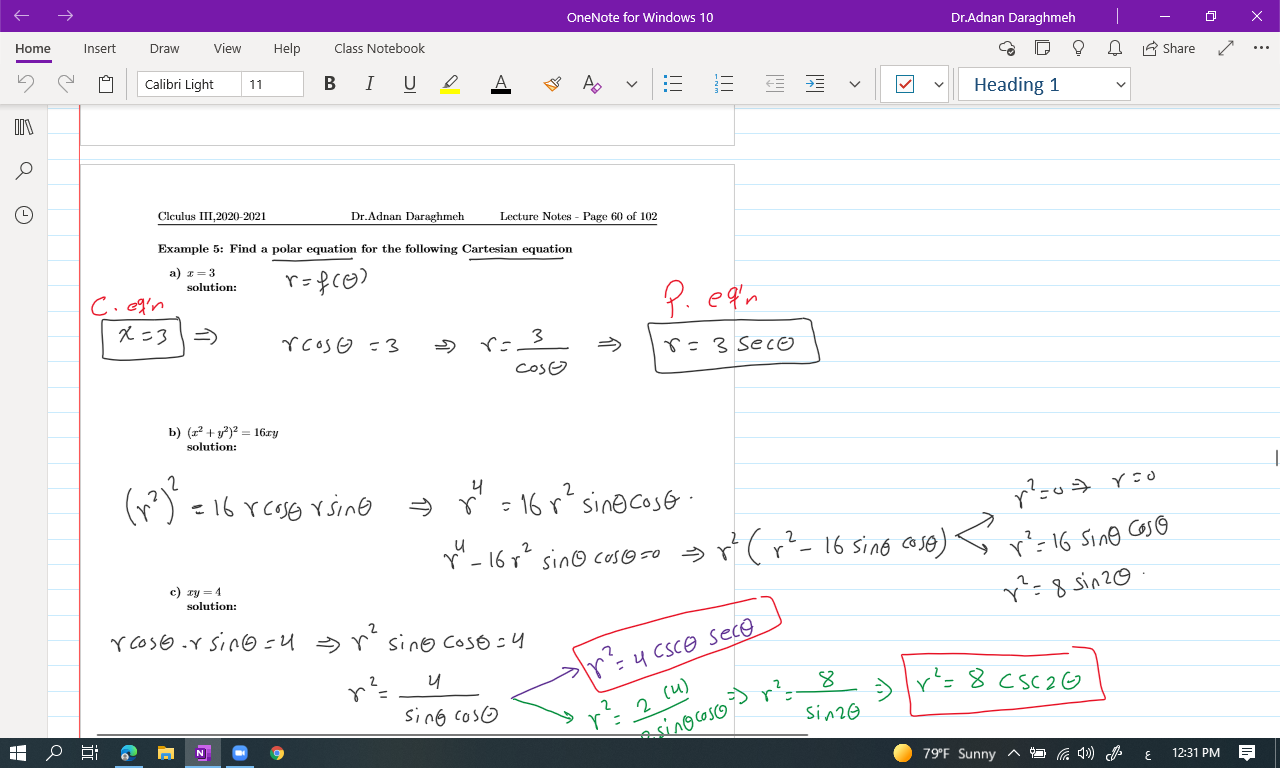The height and width of the screenshot is (768, 1280).
Task: Expand more font formatting options chevron
Action: coord(631,85)
